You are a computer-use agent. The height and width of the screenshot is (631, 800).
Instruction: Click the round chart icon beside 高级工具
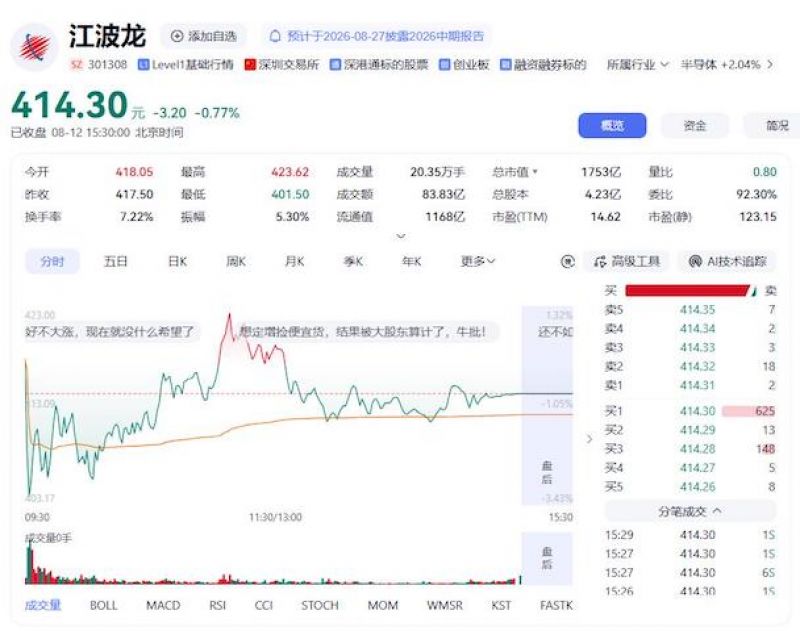[567, 262]
